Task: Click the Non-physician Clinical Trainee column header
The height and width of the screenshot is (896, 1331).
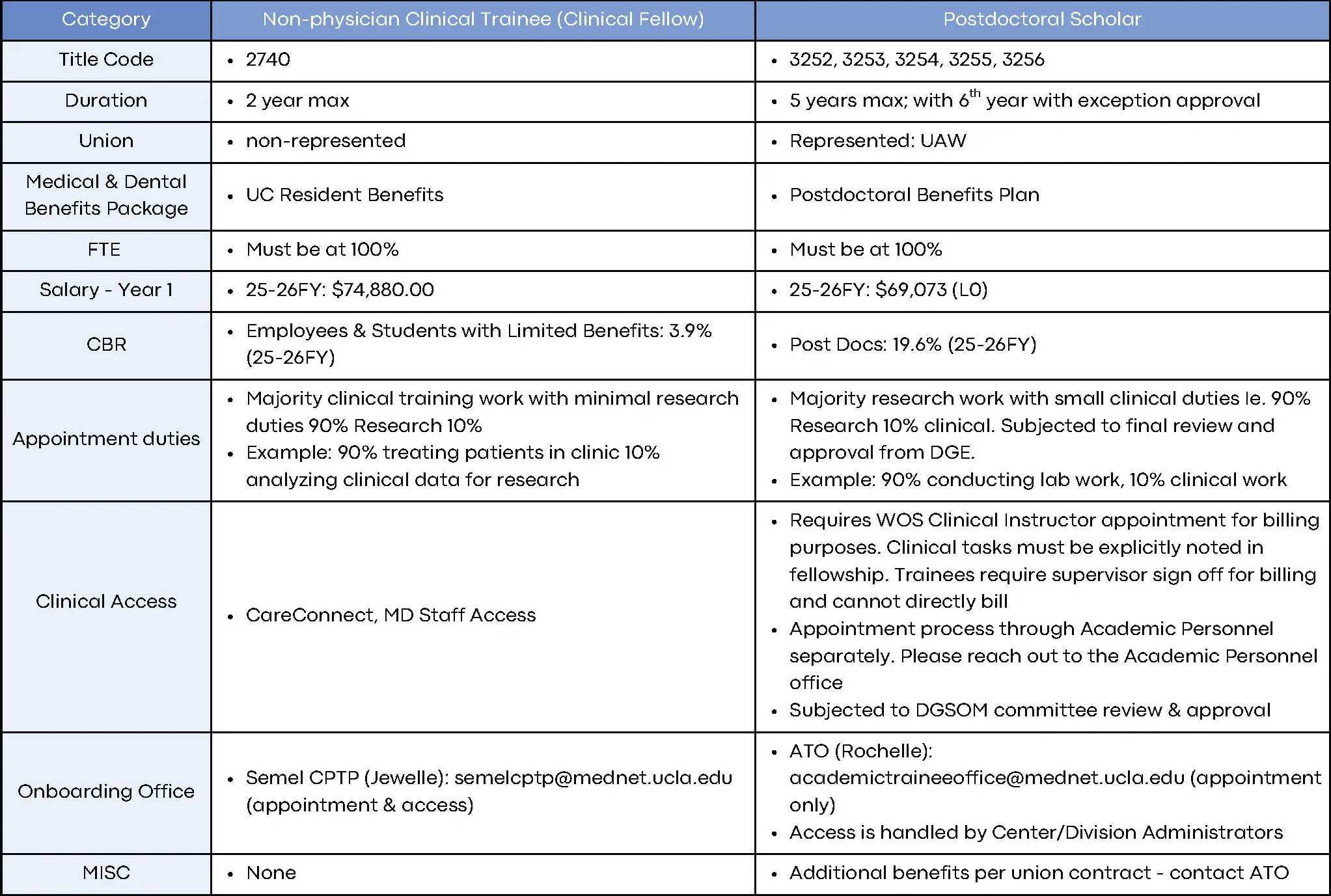Action: pyautogui.click(x=483, y=20)
